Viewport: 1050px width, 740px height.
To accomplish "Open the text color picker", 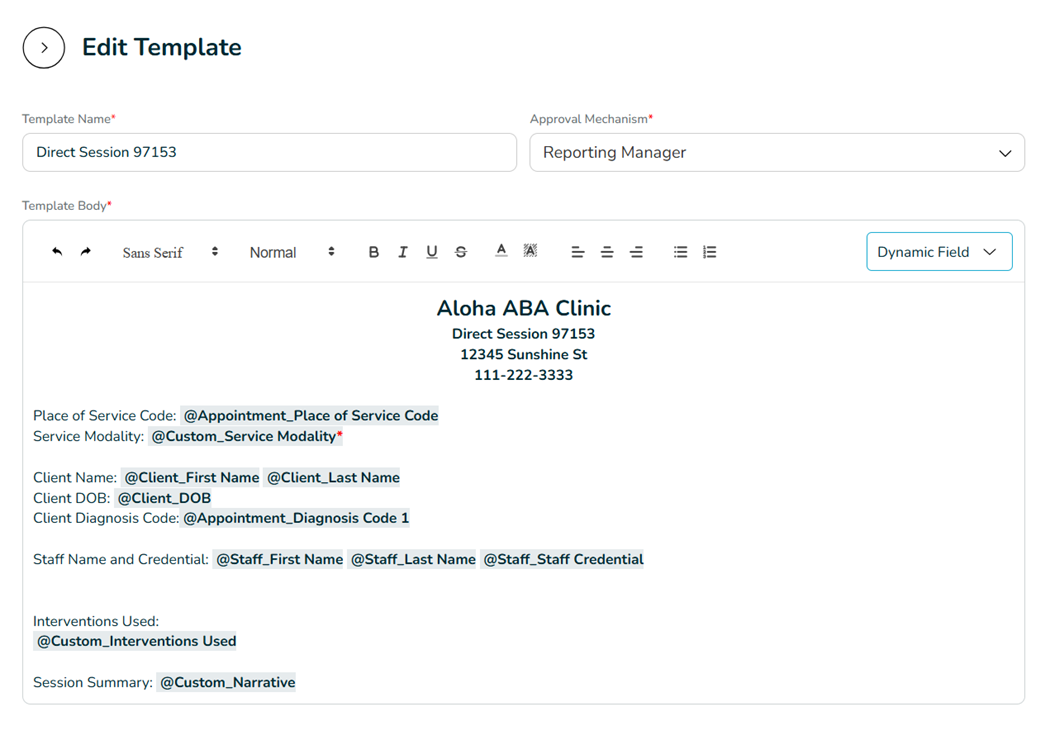I will point(501,251).
